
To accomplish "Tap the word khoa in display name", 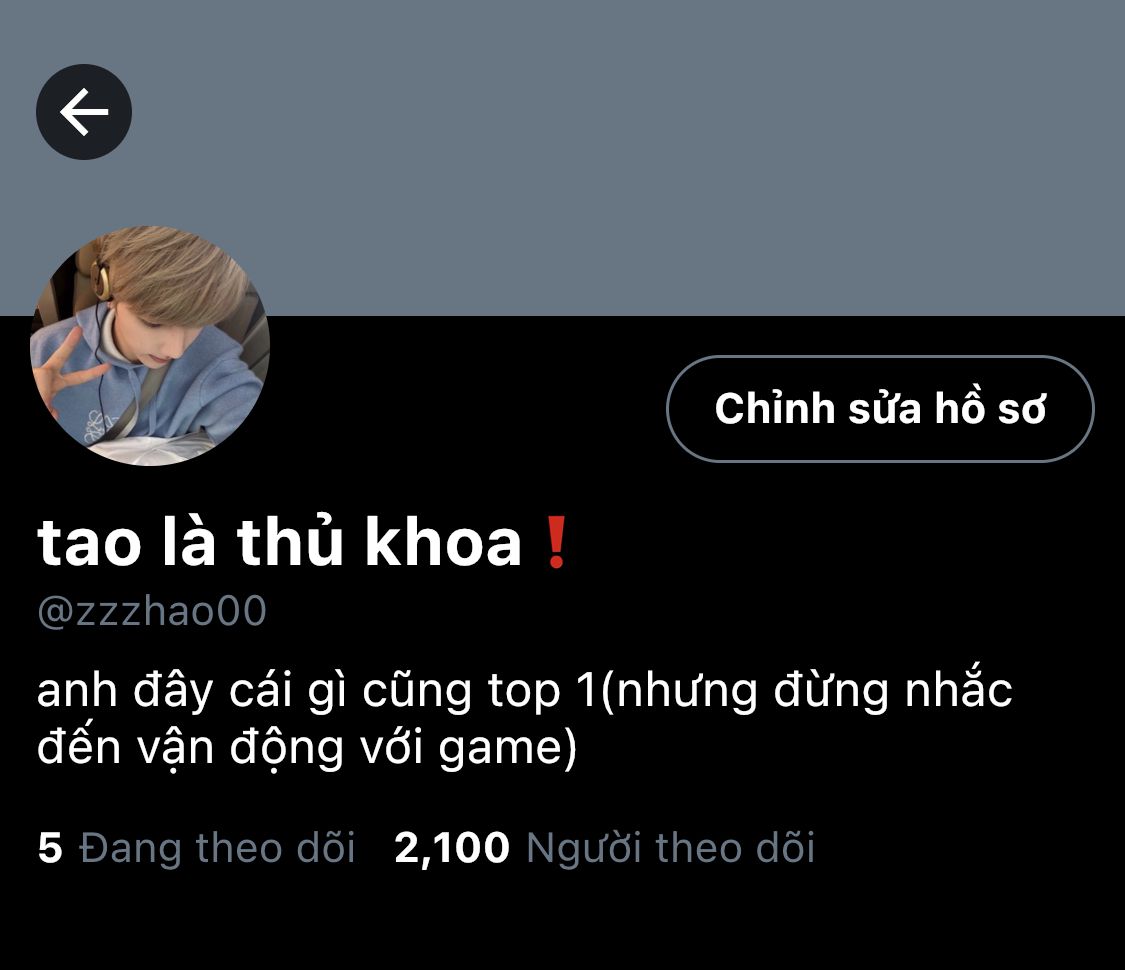I will pyautogui.click(x=443, y=543).
